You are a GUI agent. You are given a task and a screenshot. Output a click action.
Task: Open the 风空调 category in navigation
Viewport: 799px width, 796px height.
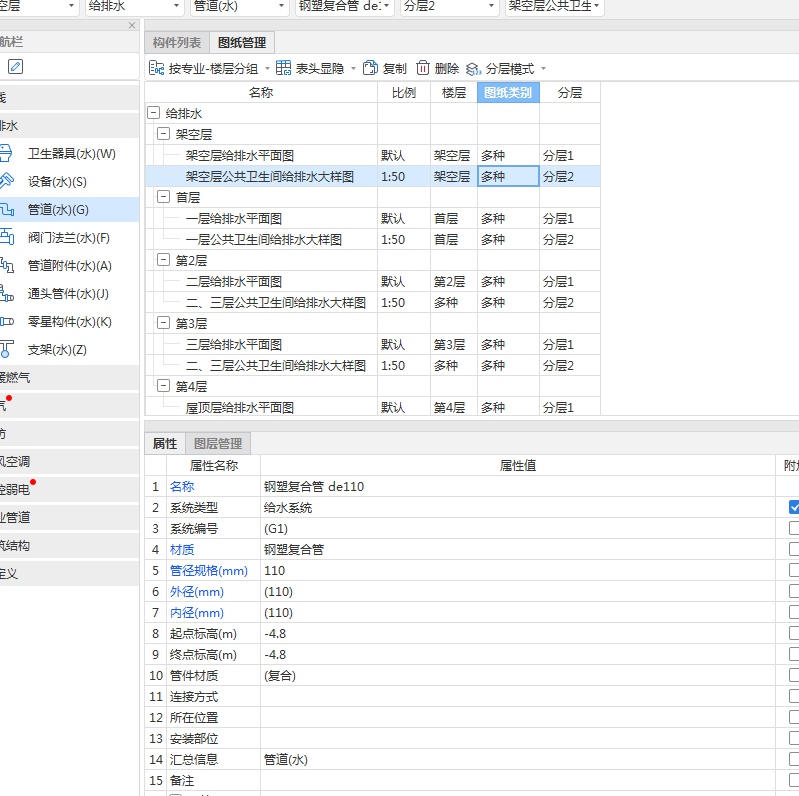click(x=69, y=461)
